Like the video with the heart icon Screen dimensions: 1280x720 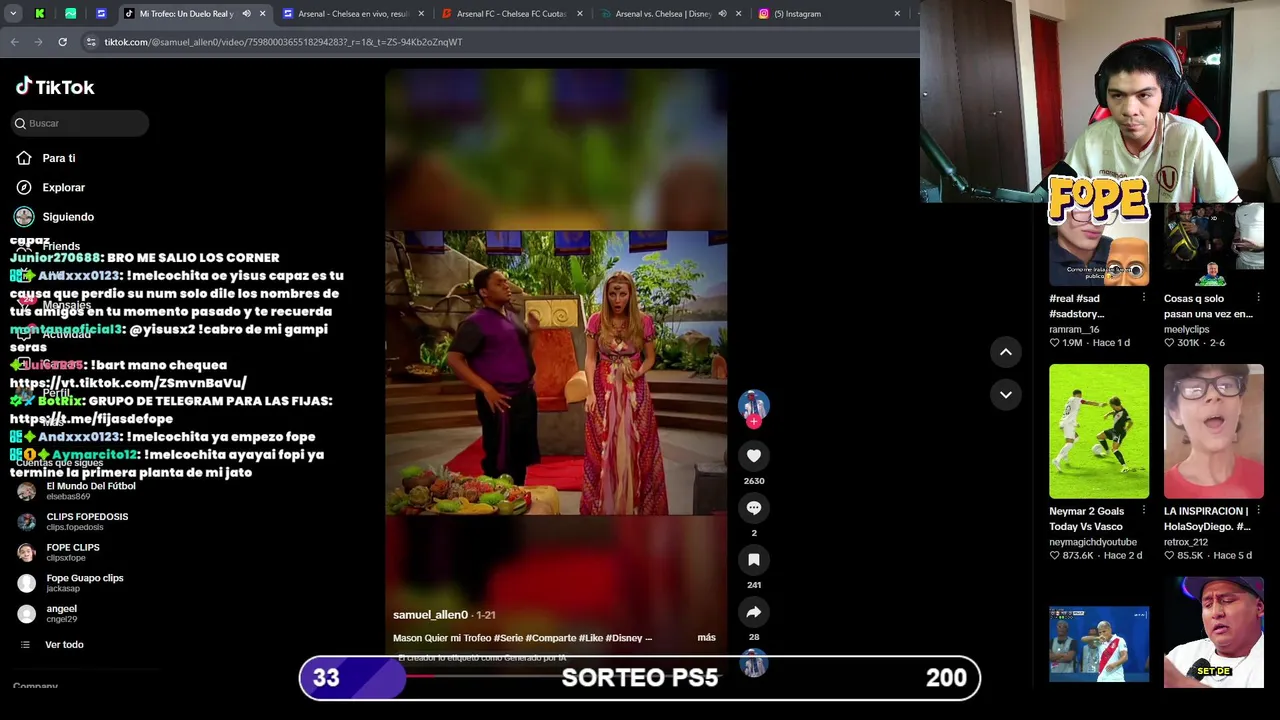tap(754, 456)
